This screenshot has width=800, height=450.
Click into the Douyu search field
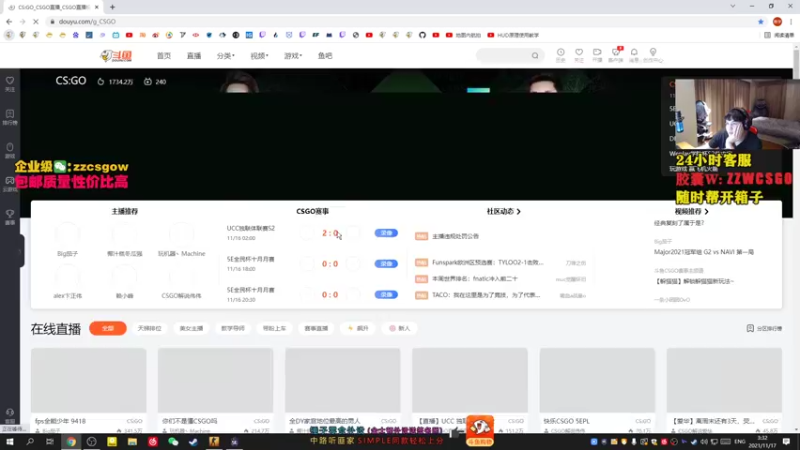pyautogui.click(x=504, y=55)
